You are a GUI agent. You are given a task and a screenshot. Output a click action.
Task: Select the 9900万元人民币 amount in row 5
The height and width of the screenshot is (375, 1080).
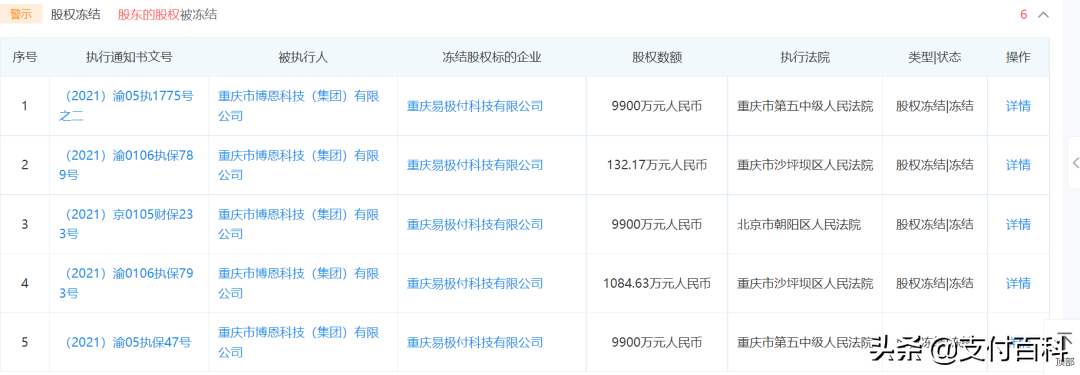click(656, 342)
